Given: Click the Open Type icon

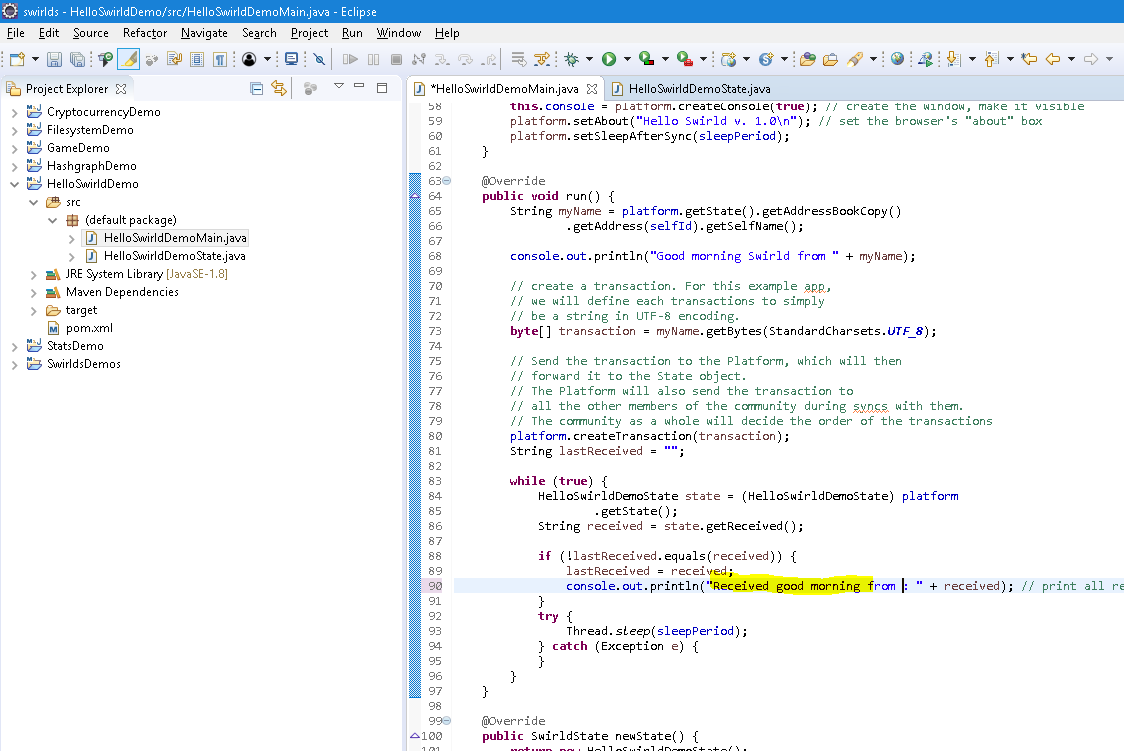Looking at the screenshot, I should pyautogui.click(x=808, y=59).
